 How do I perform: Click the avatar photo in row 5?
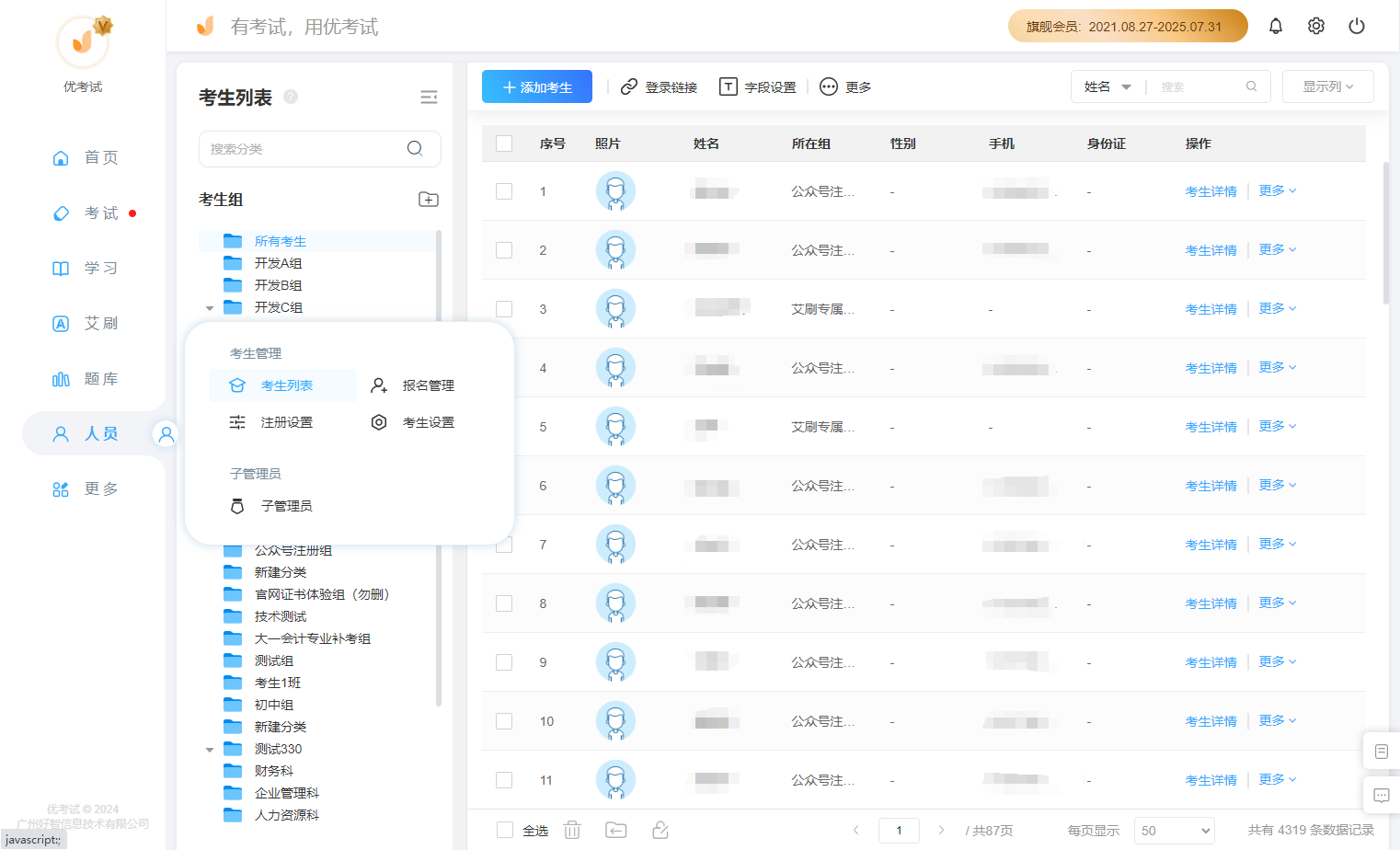tap(616, 427)
